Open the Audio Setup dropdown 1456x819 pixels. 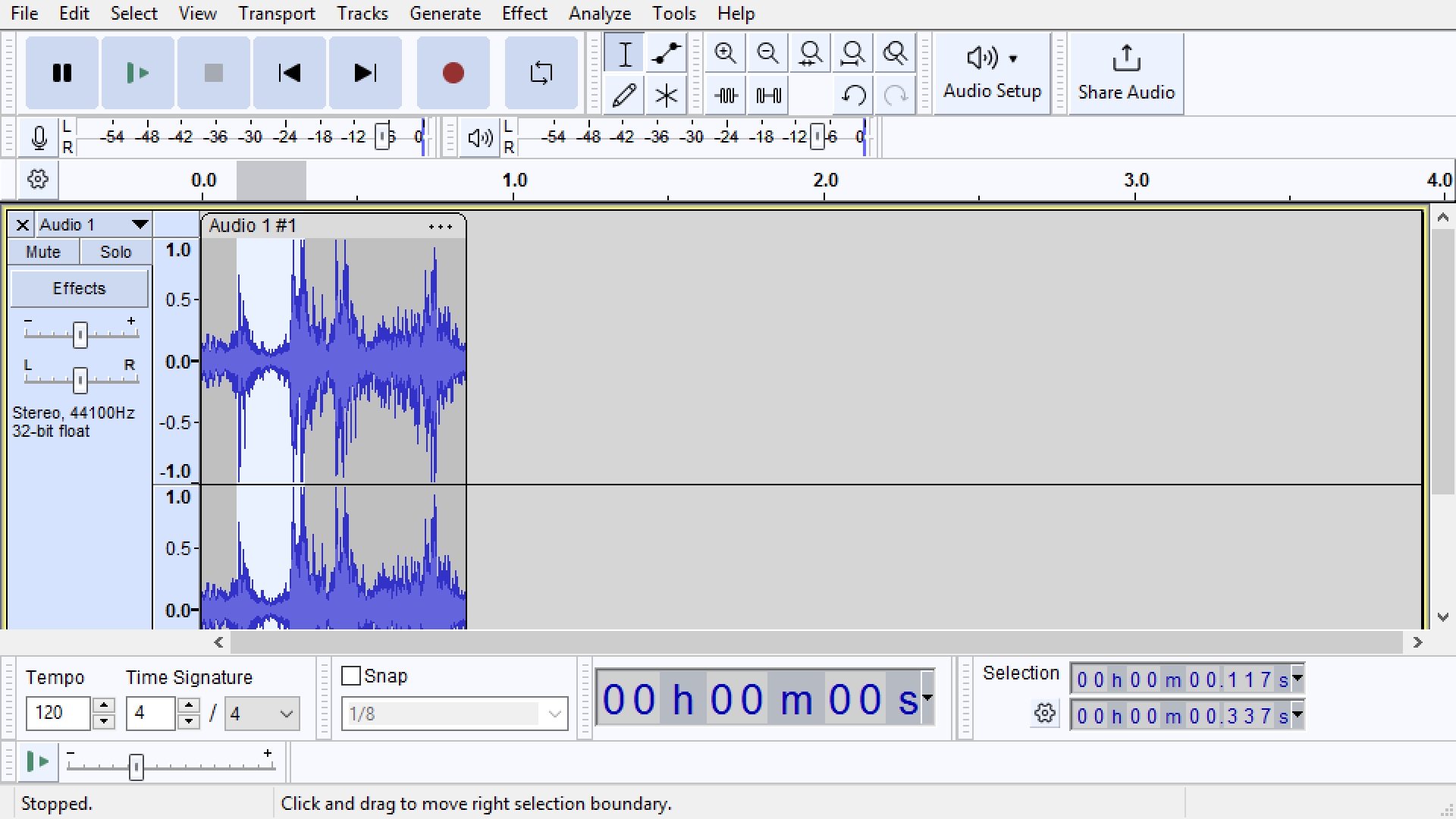(992, 74)
